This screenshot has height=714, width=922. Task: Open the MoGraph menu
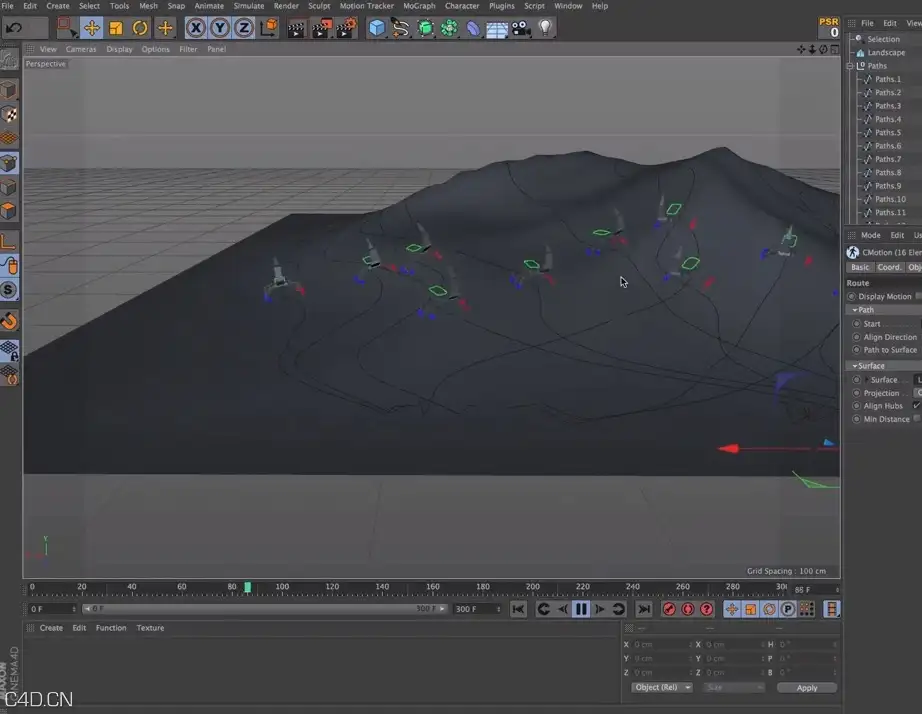419,6
